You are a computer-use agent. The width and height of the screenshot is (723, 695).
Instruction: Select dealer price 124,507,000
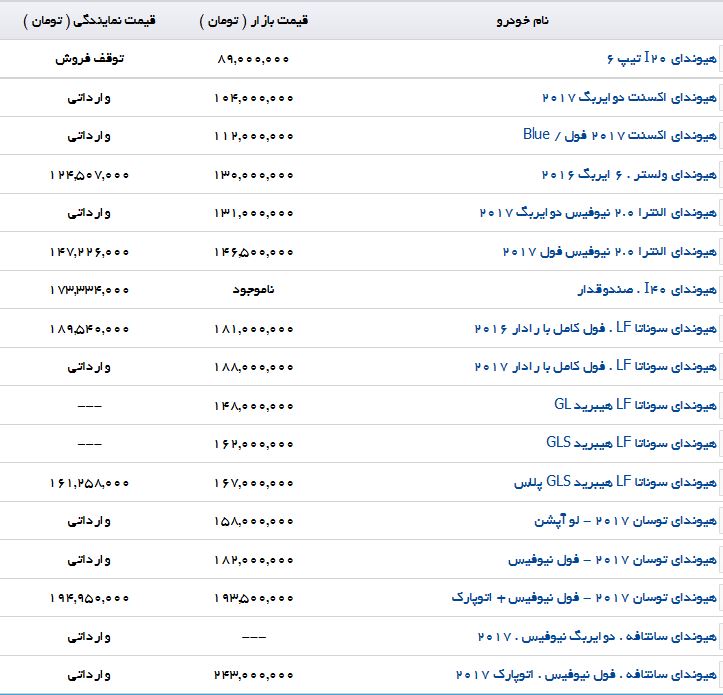point(89,175)
